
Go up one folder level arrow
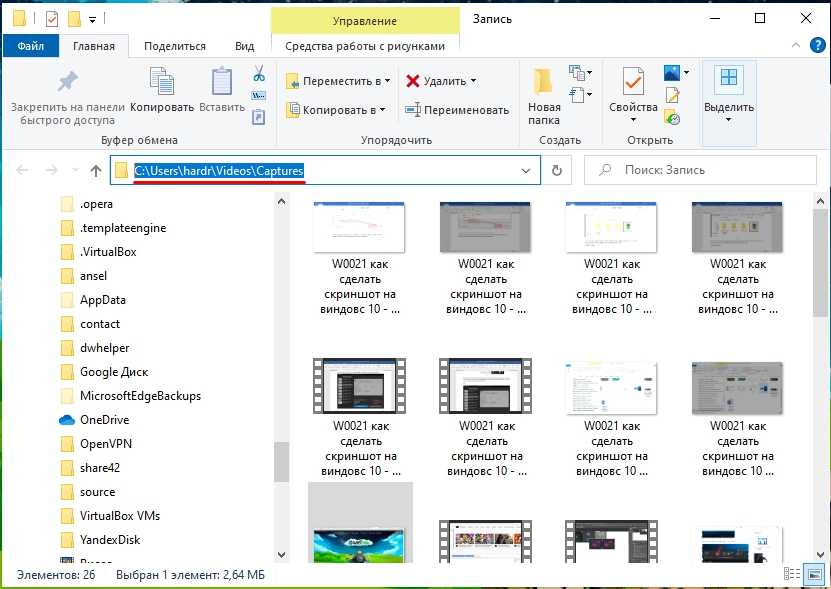pyautogui.click(x=96, y=171)
